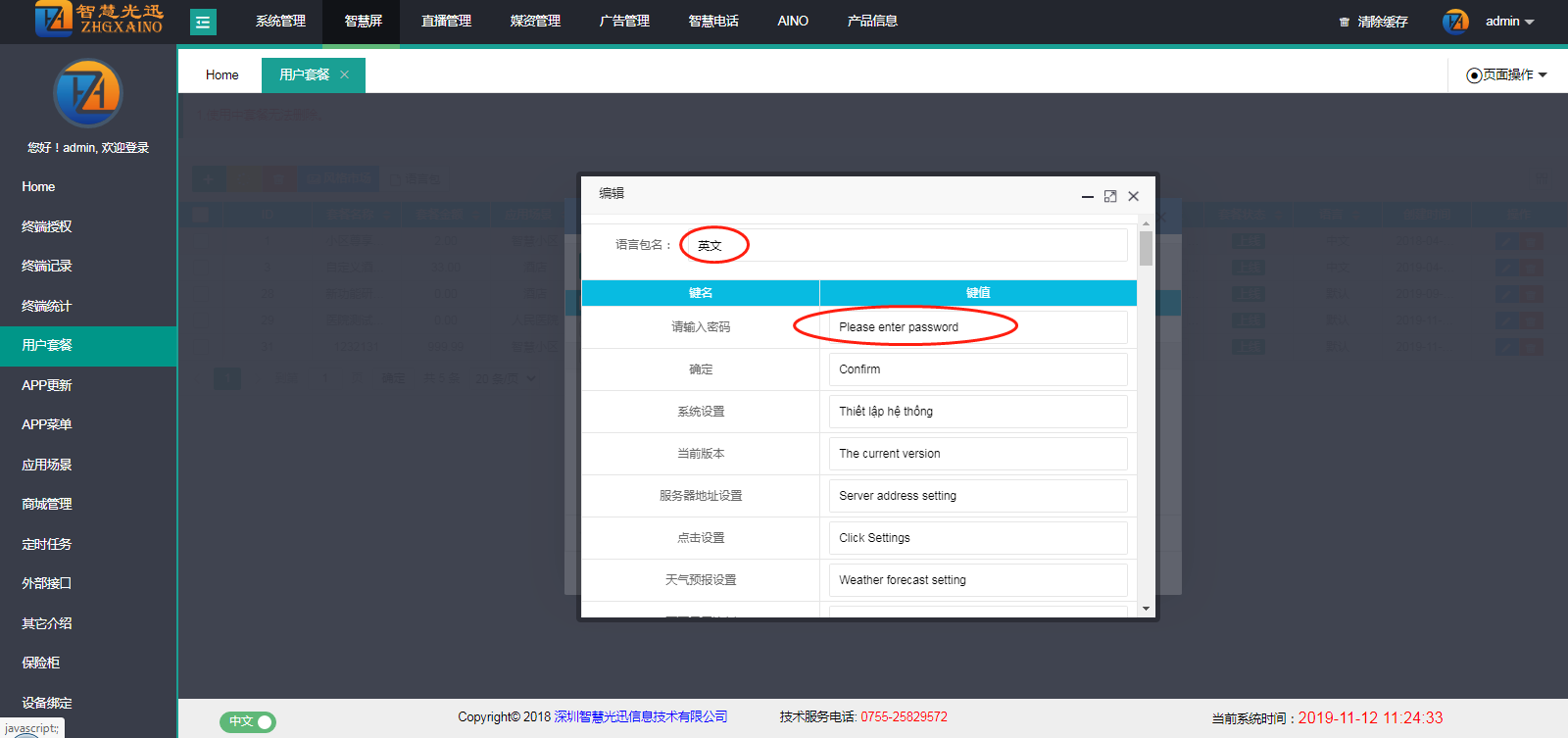Maximize the 编辑 dialog window
Screen dimensions: 1568x738
click(1110, 196)
